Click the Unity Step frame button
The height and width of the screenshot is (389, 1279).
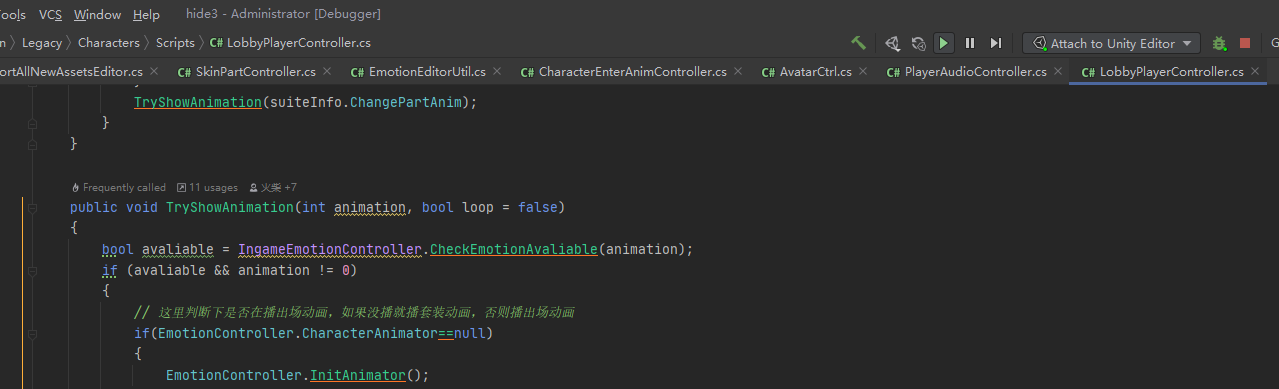(x=995, y=43)
